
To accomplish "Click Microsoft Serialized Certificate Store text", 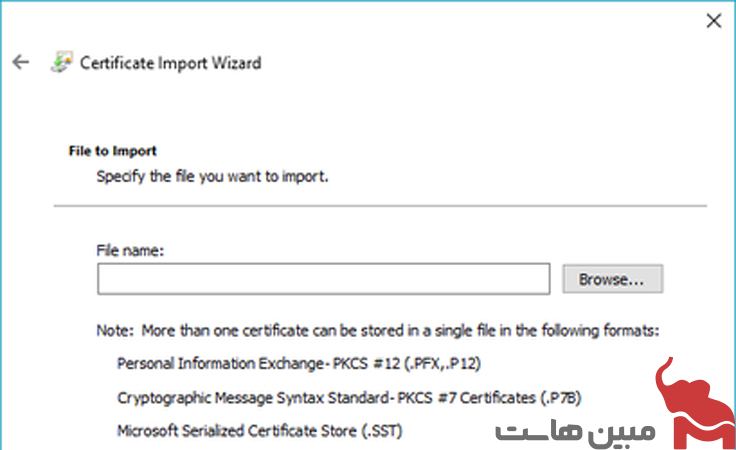I will tap(237, 431).
